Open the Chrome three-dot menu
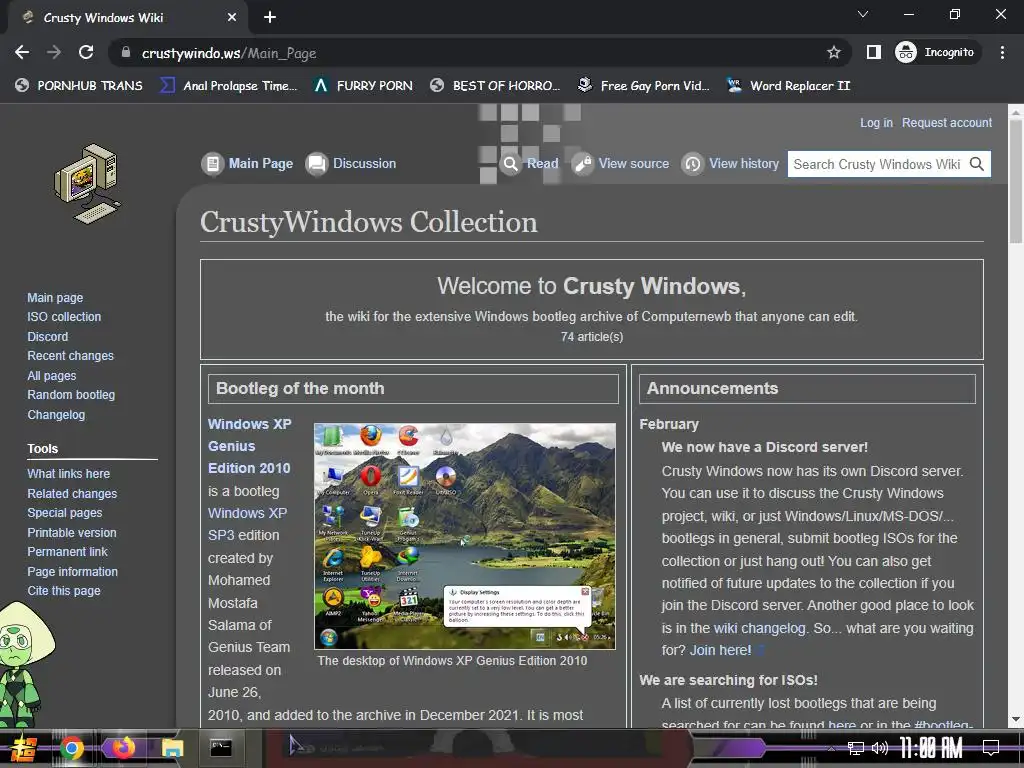 click(1002, 52)
